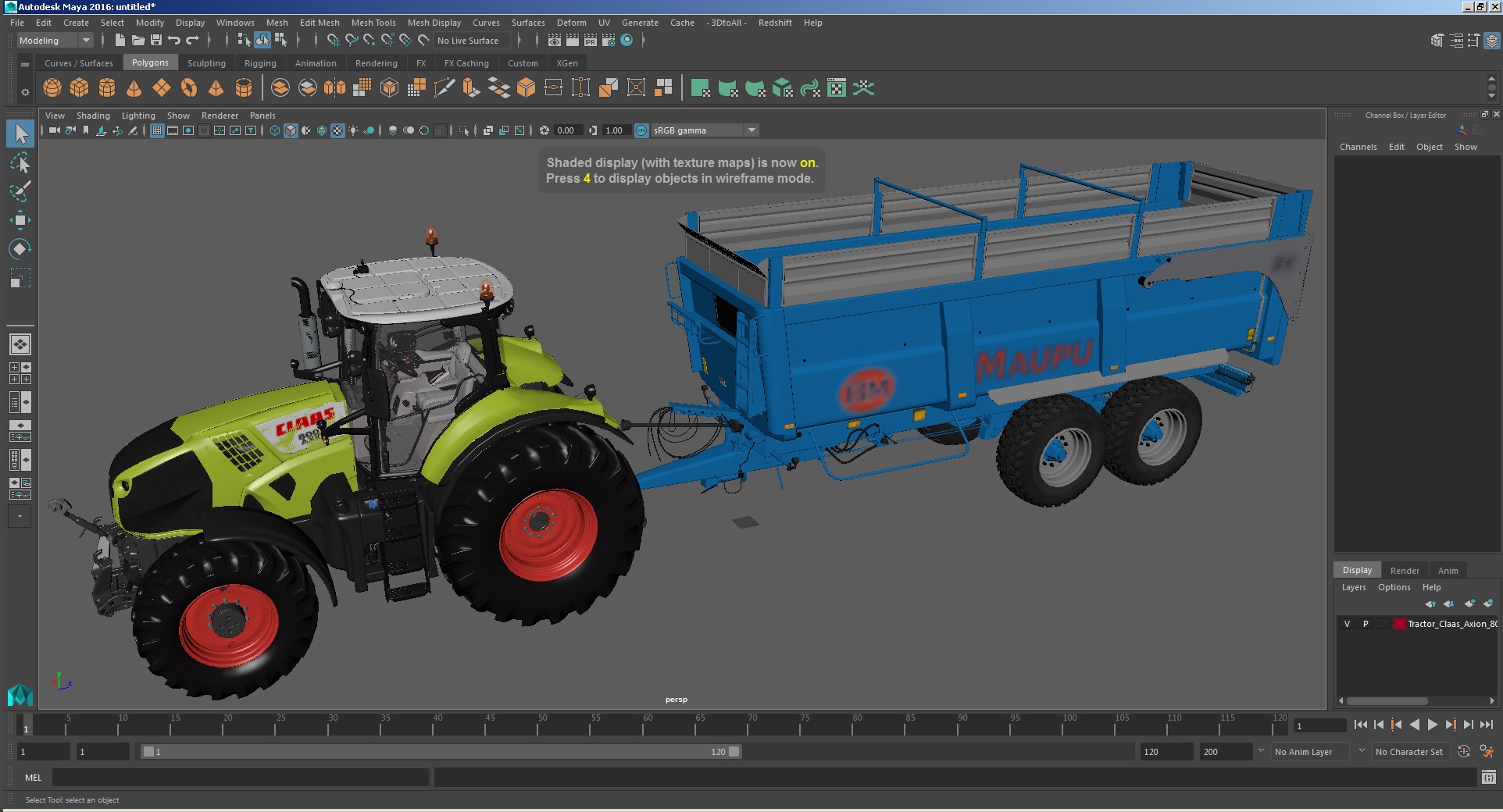This screenshot has height=812, width=1503.
Task: Create a polygon cone from the shelf
Action: [134, 87]
